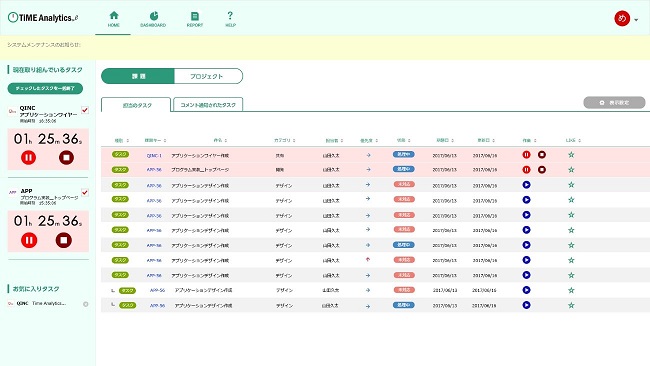Sort by the LIKE column header
The width and height of the screenshot is (650, 366).
[573, 141]
